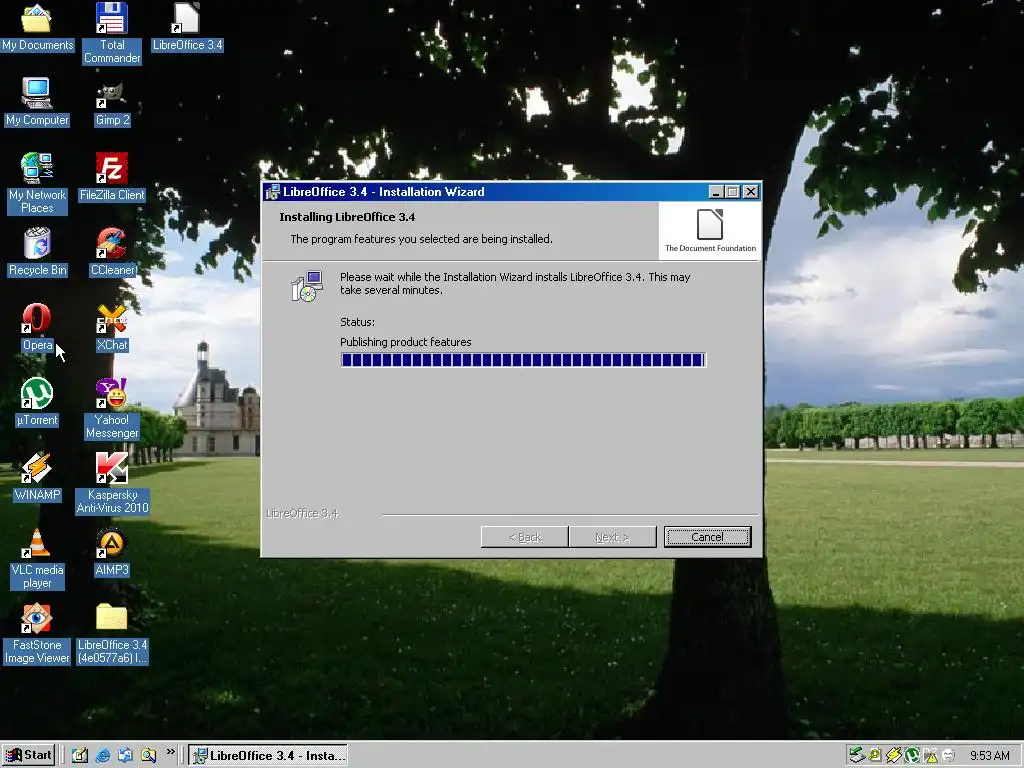Click the installation progress bar

tap(523, 360)
